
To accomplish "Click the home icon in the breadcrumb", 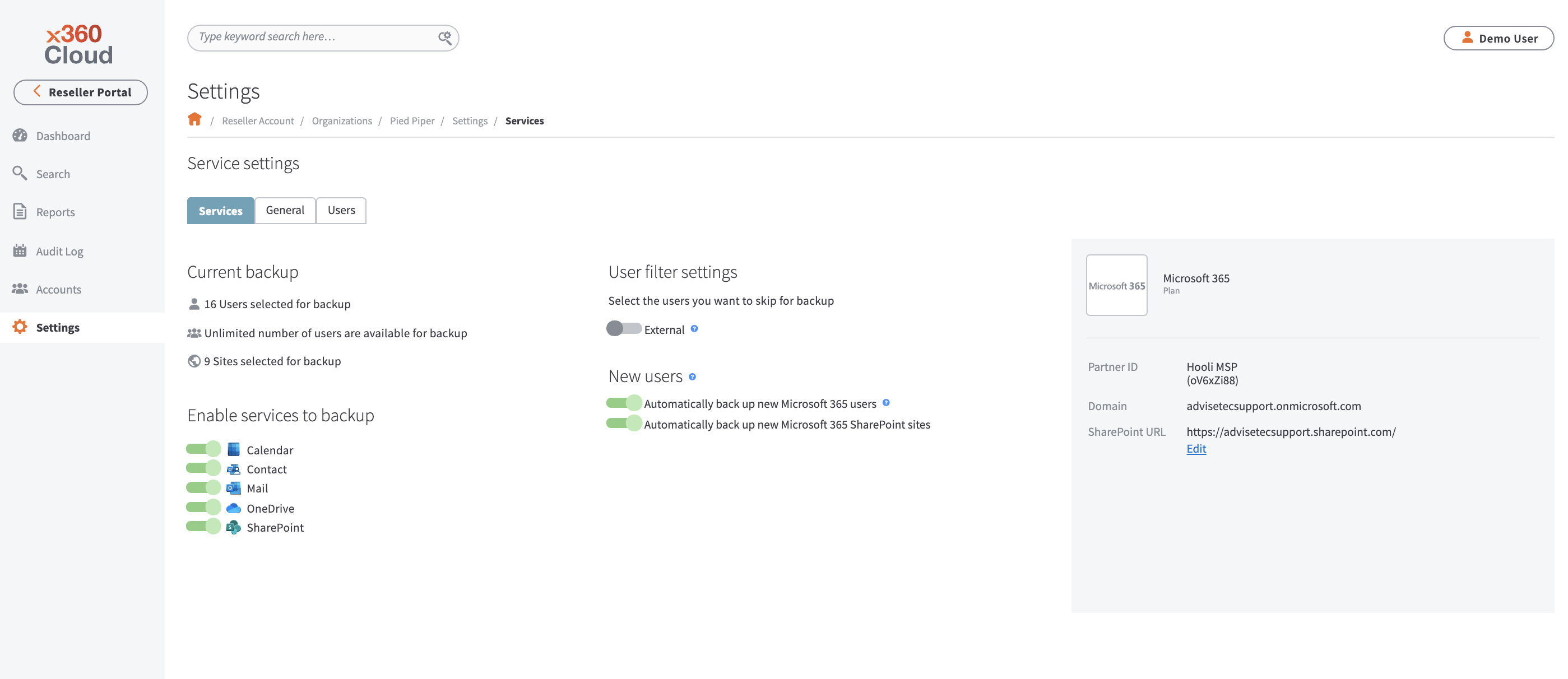I will [195, 119].
